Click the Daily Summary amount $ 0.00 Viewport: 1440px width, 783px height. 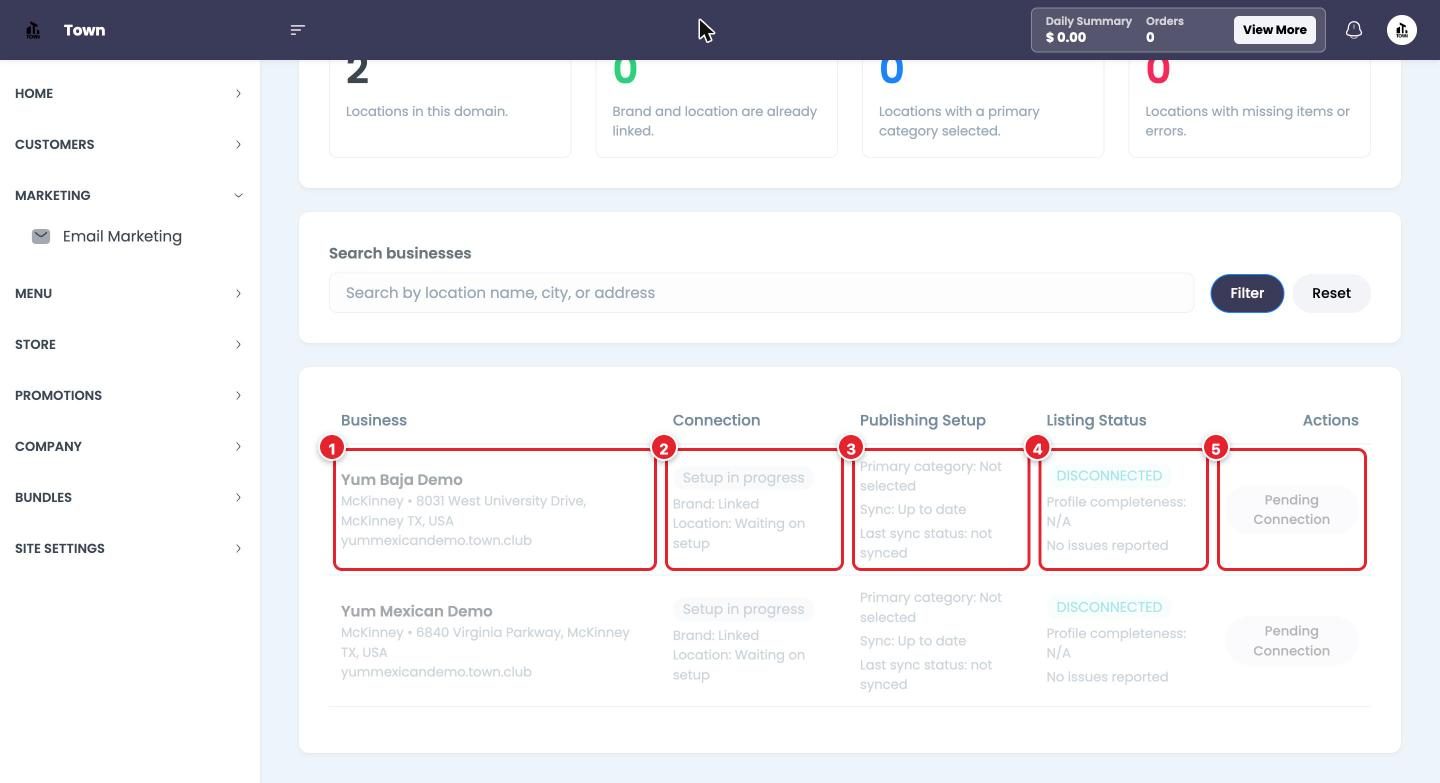pos(1066,37)
